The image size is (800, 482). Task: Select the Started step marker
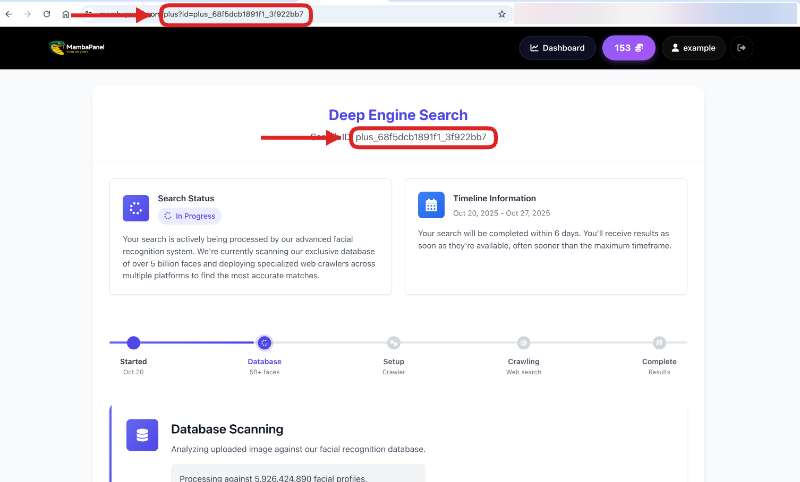pos(134,343)
